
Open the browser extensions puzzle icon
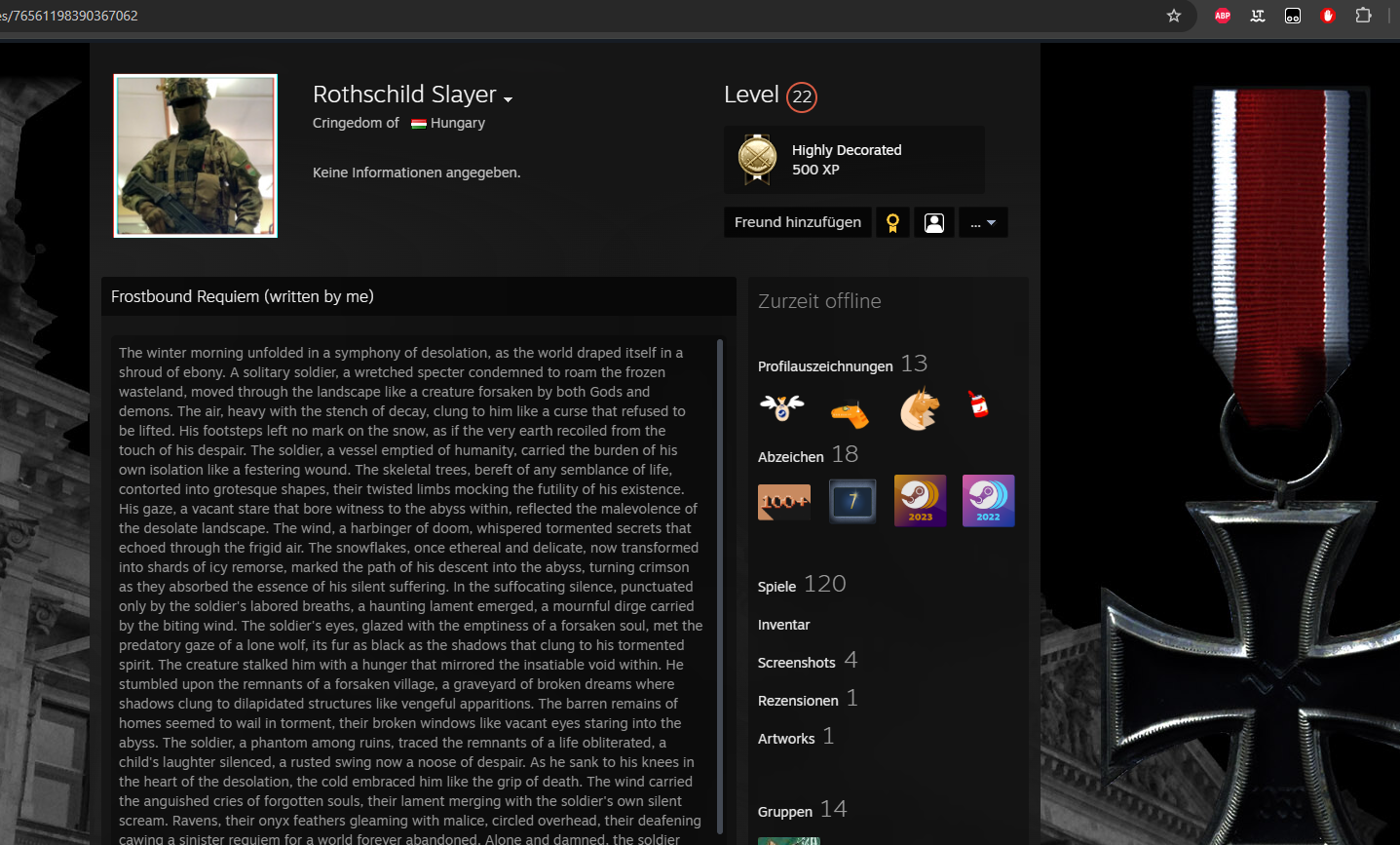coord(1363,16)
